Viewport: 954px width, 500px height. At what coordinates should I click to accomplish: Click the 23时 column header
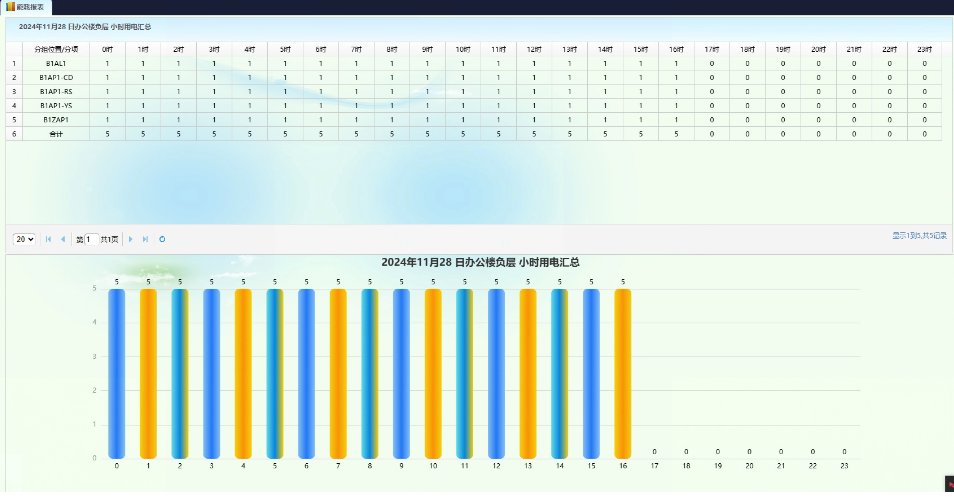pyautogui.click(x=925, y=49)
